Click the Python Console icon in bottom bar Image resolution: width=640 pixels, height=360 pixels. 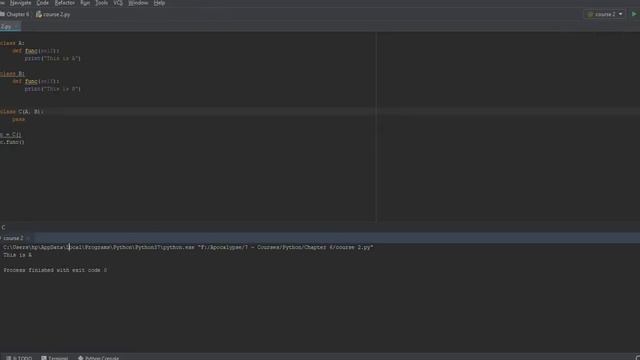tap(80, 358)
